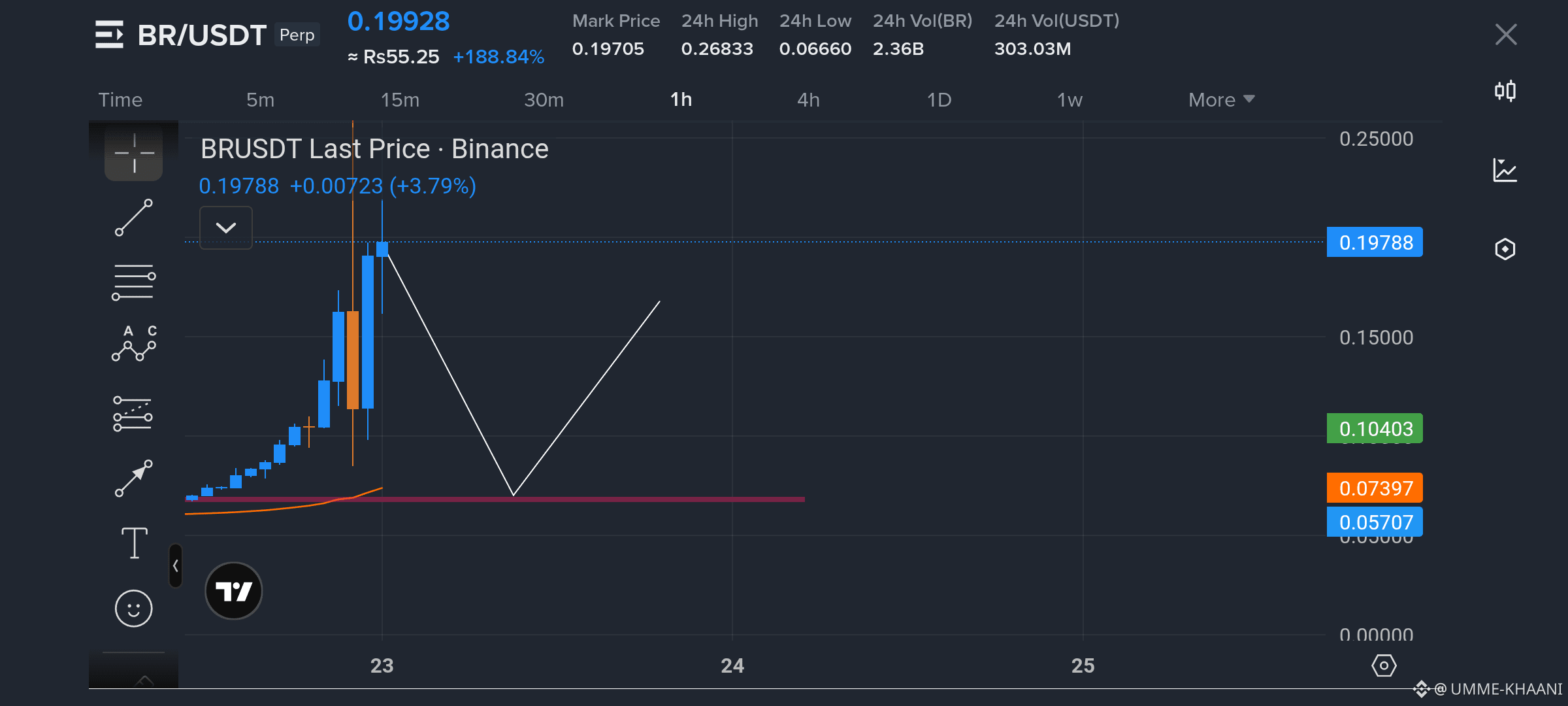Viewport: 1568px width, 706px height.
Task: Select the ABC pattern drawing tool
Action: [x=134, y=343]
